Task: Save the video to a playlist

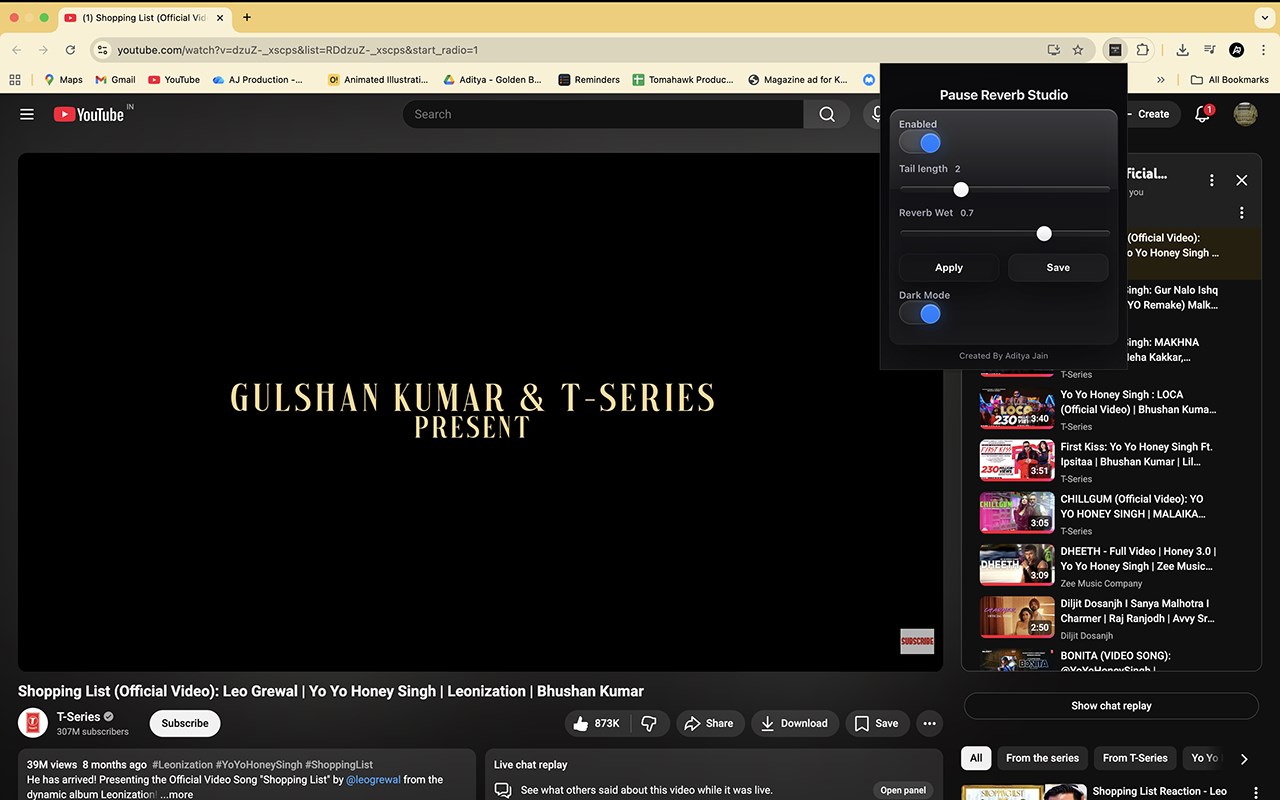Action: click(877, 723)
